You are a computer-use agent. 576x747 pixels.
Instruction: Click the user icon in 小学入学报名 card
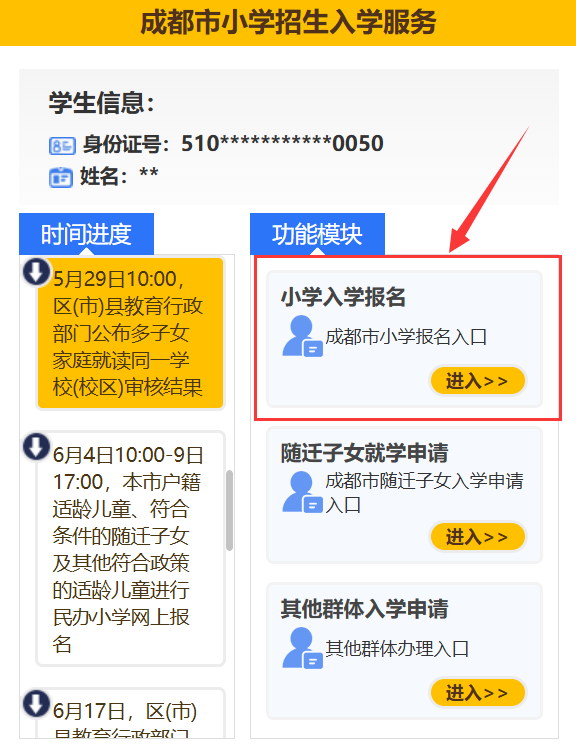pyautogui.click(x=302, y=336)
